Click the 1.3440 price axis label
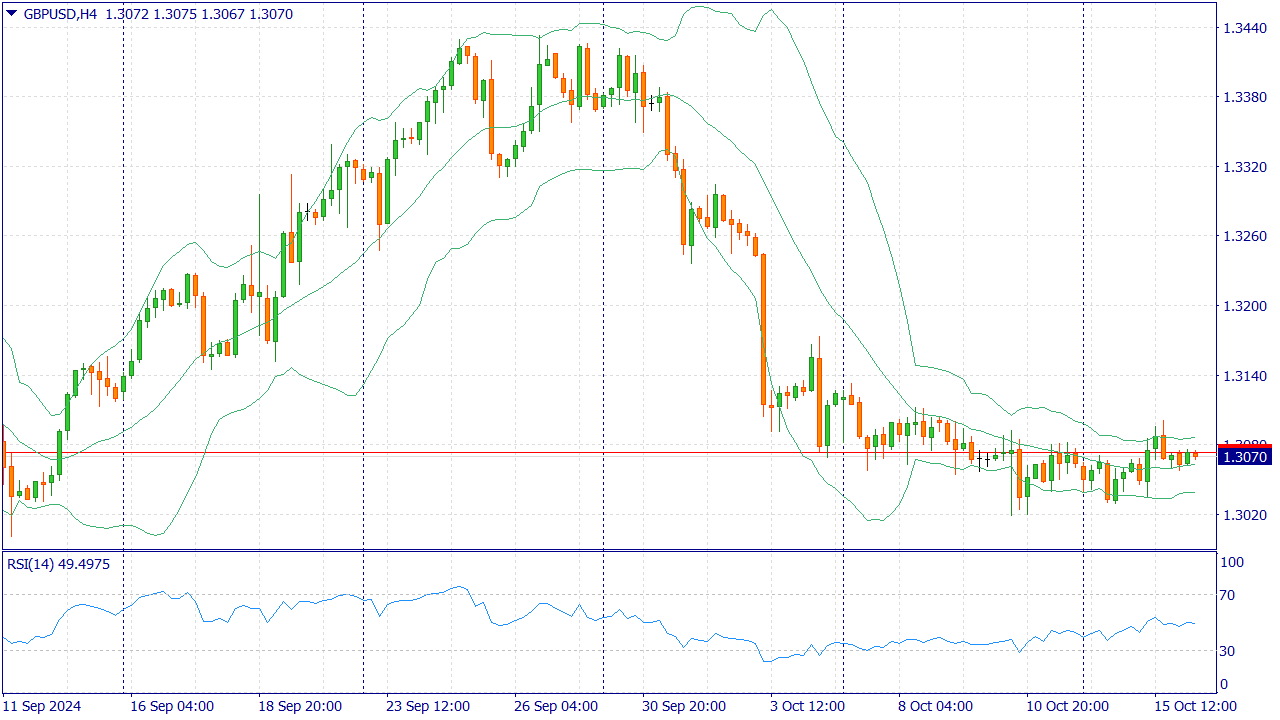 coord(1245,28)
